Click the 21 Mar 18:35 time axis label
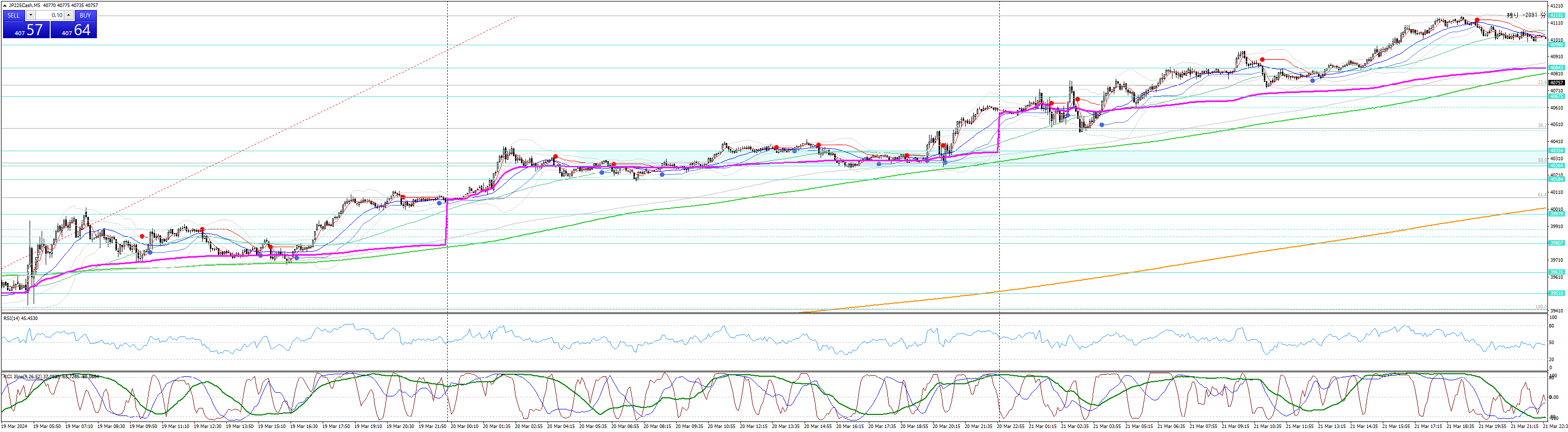The height and width of the screenshot is (432, 1568). [1460, 426]
